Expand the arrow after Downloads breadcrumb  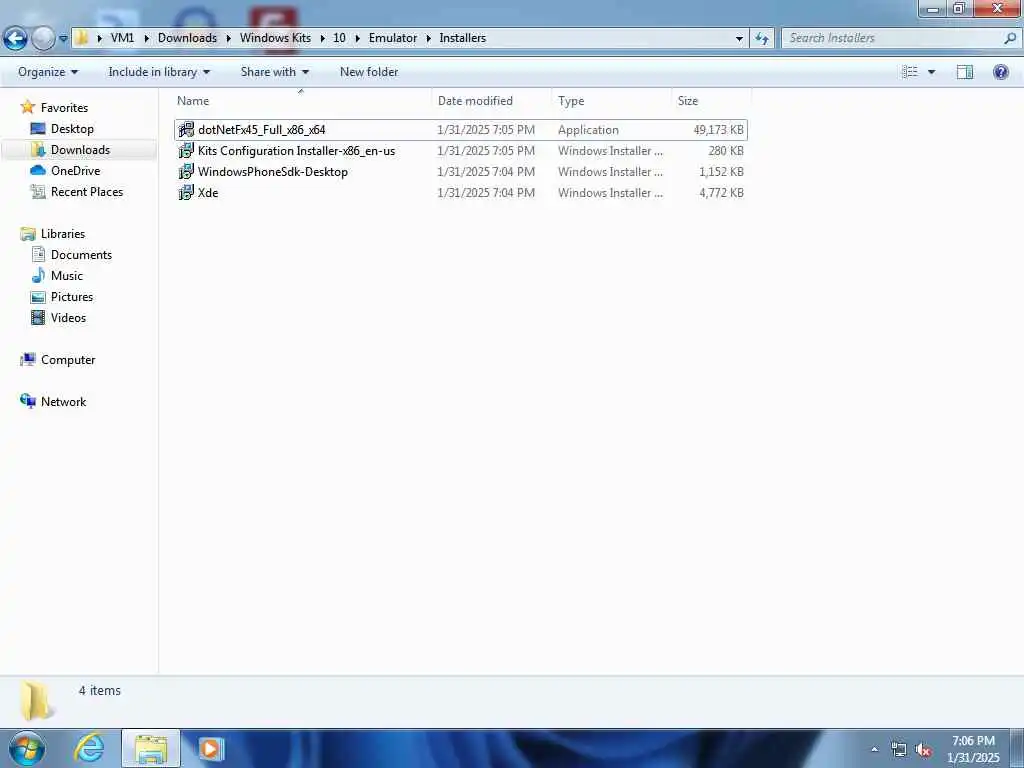click(x=229, y=39)
